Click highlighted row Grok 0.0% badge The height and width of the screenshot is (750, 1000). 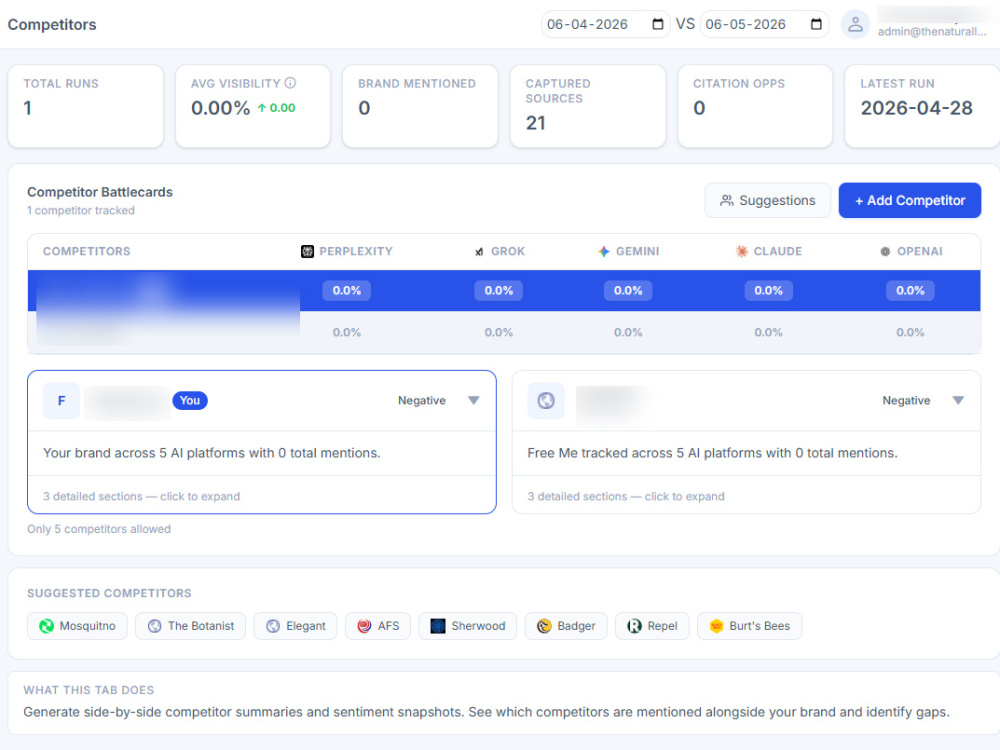click(x=498, y=291)
